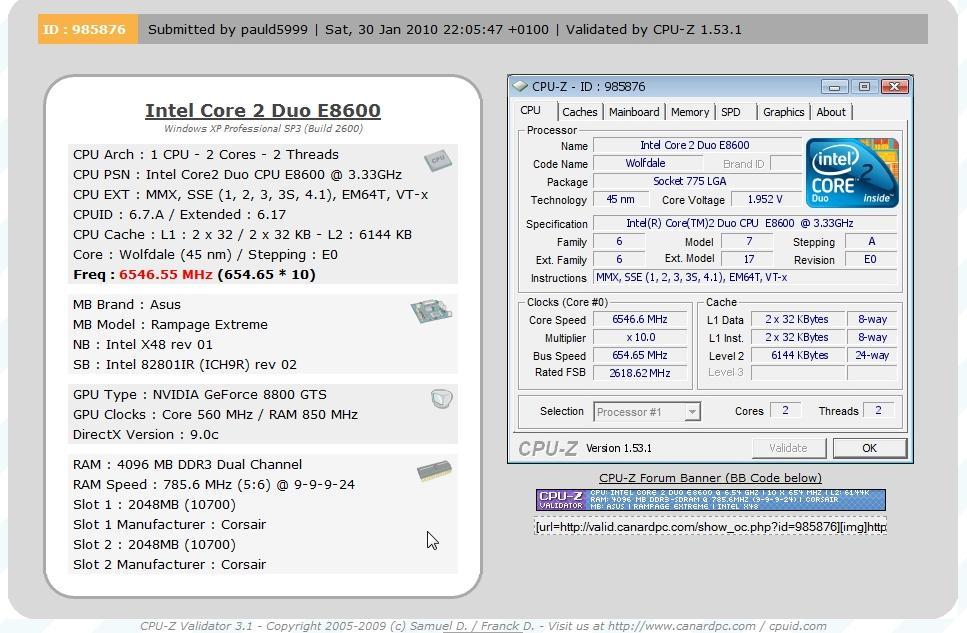Screen dimensions: 967x633
Task: Click the Version 1.53.1 label
Action: tap(619, 448)
